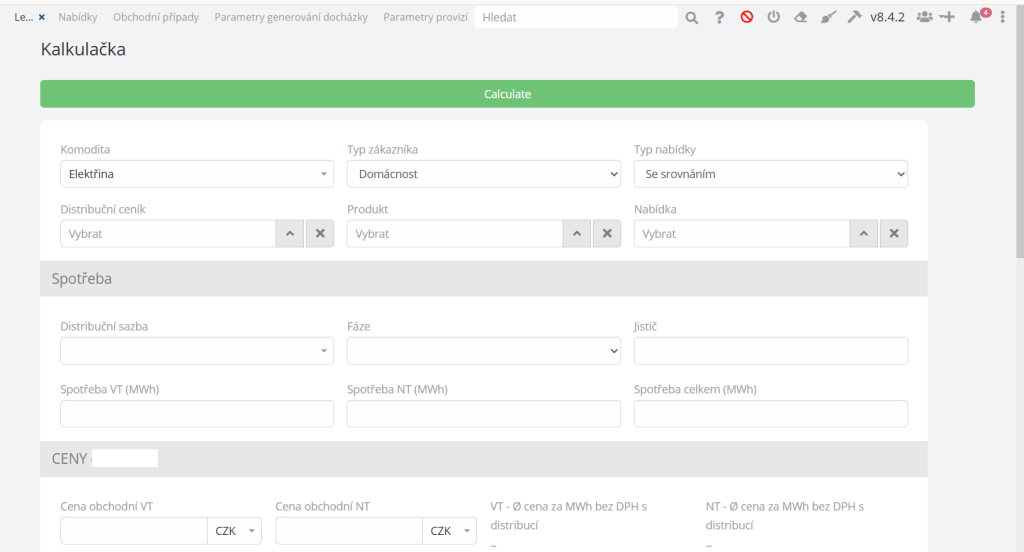Click the Spotřeba VT (MWh) input field

coord(197,414)
